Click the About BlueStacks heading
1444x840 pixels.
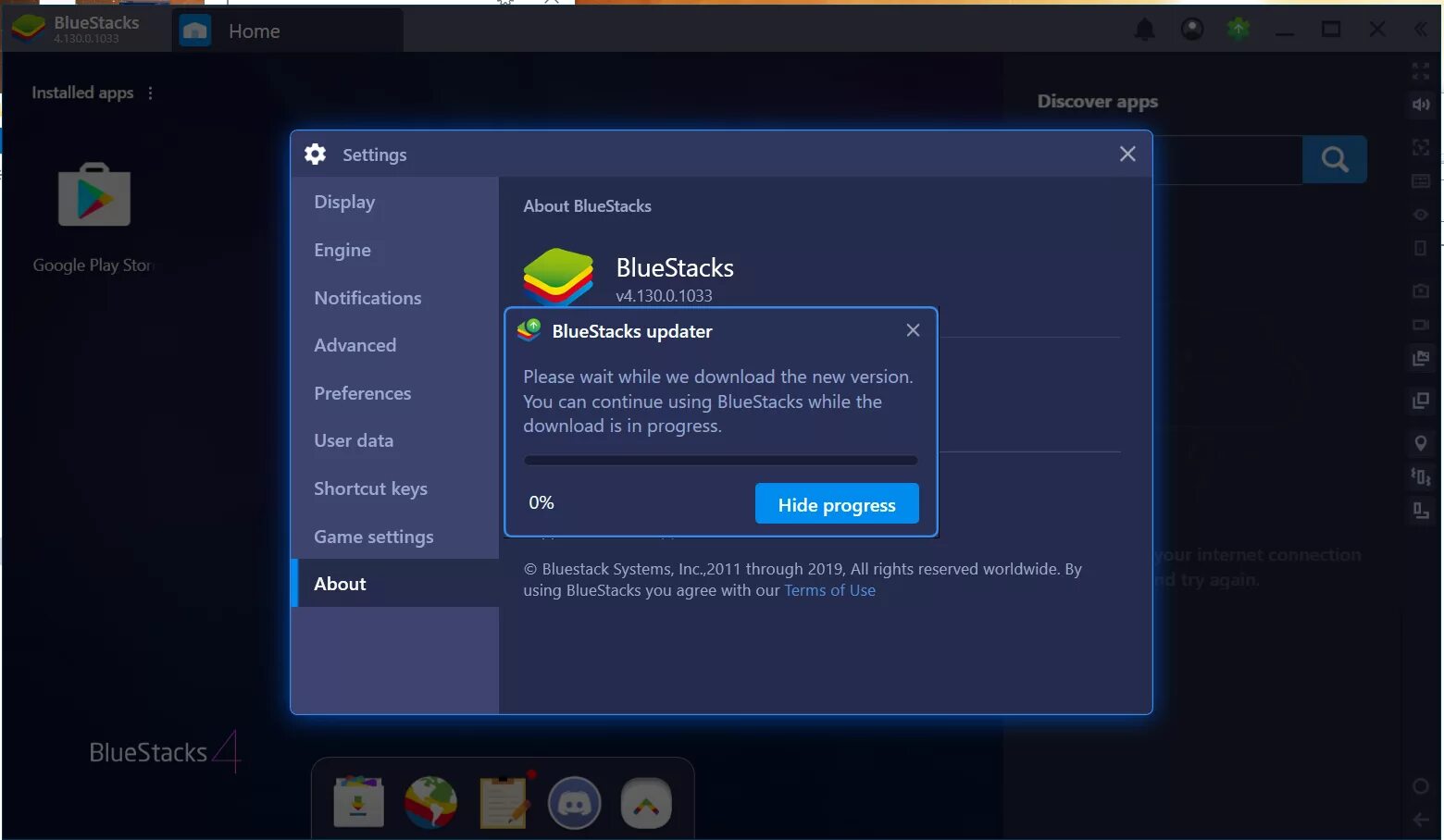pyautogui.click(x=587, y=206)
